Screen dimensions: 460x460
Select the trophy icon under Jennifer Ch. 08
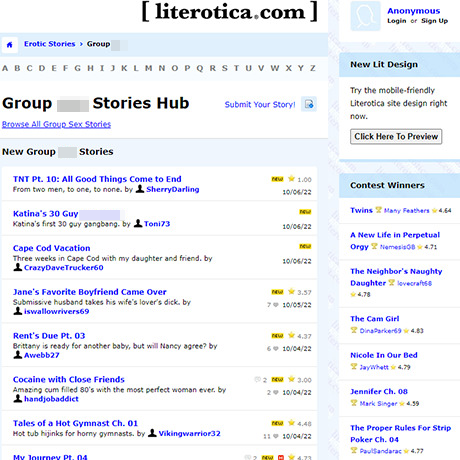[x=354, y=403]
